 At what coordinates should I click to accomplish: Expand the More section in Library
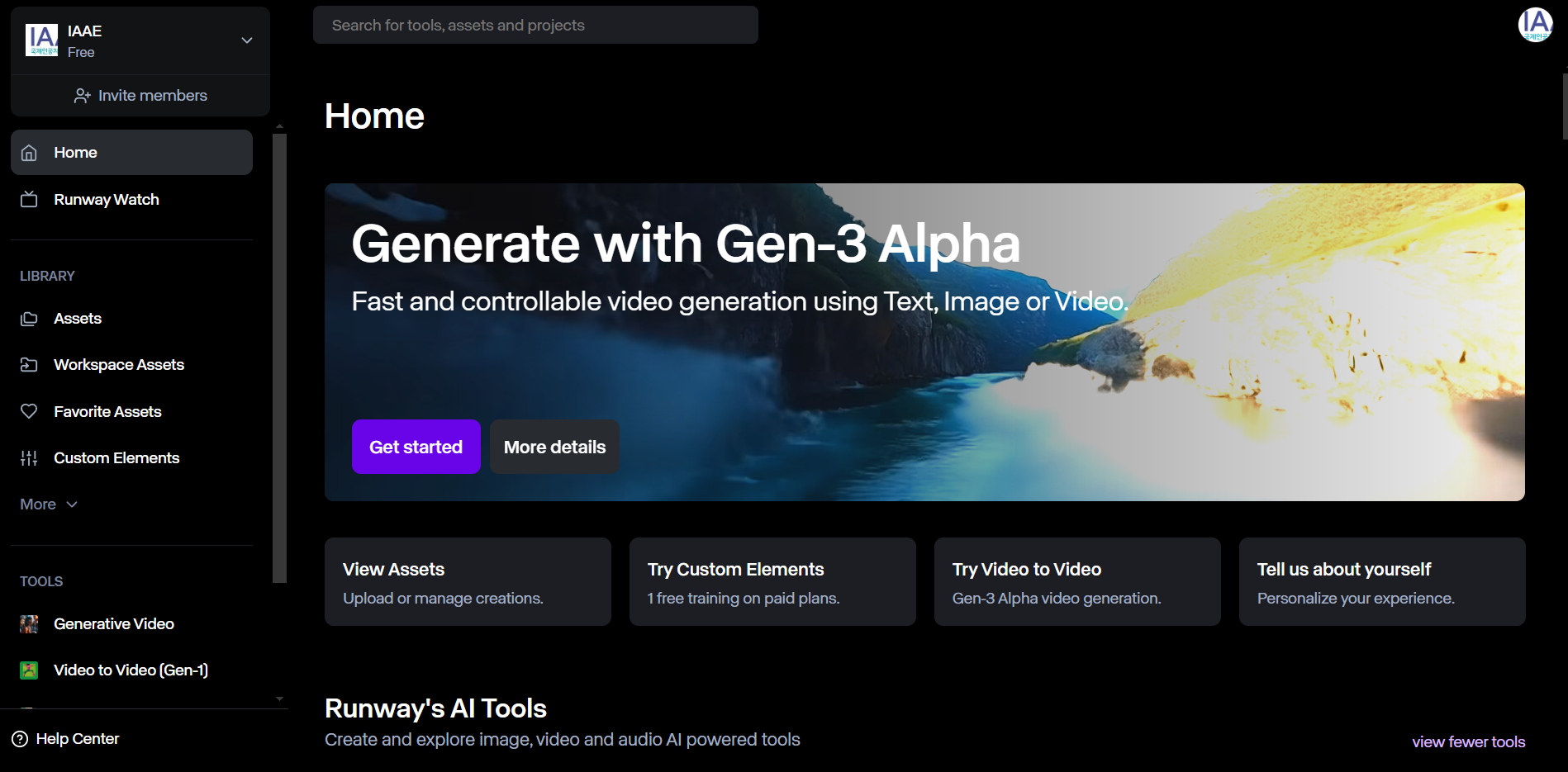(x=49, y=504)
